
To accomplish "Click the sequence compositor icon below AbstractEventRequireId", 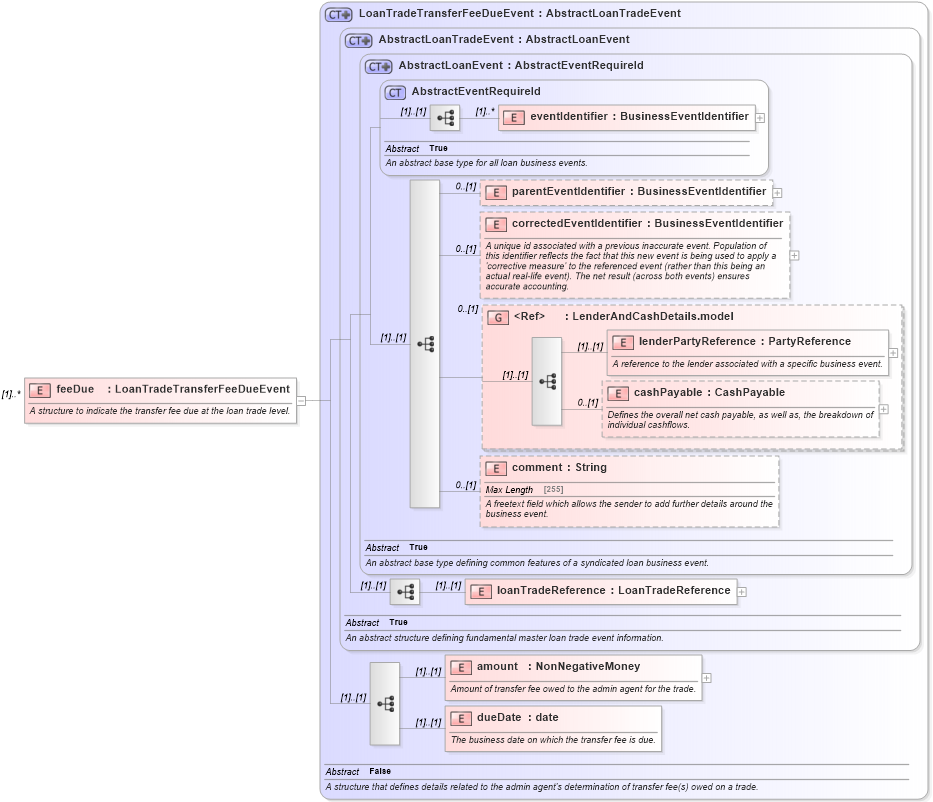I will point(424,343).
